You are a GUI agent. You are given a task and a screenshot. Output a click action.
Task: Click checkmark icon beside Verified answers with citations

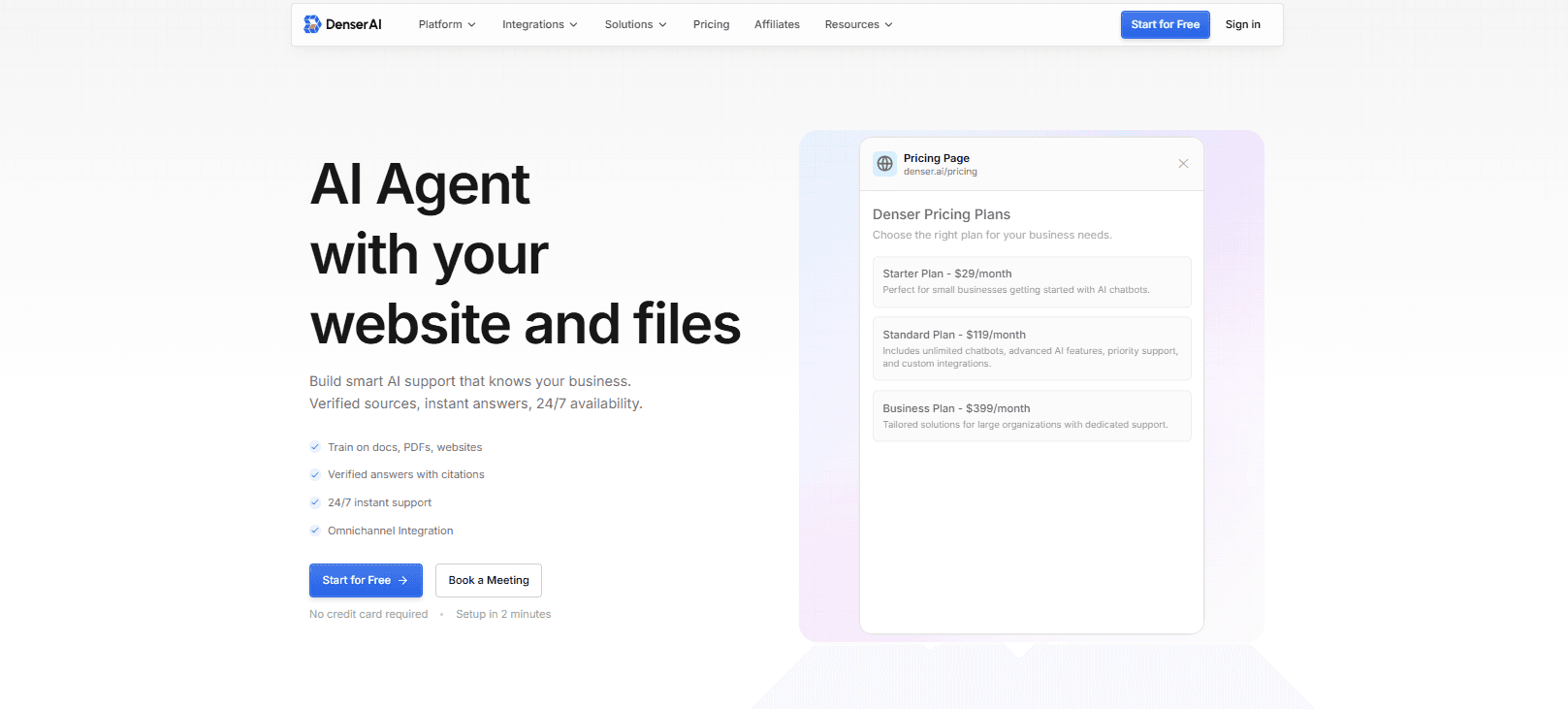pyautogui.click(x=315, y=474)
